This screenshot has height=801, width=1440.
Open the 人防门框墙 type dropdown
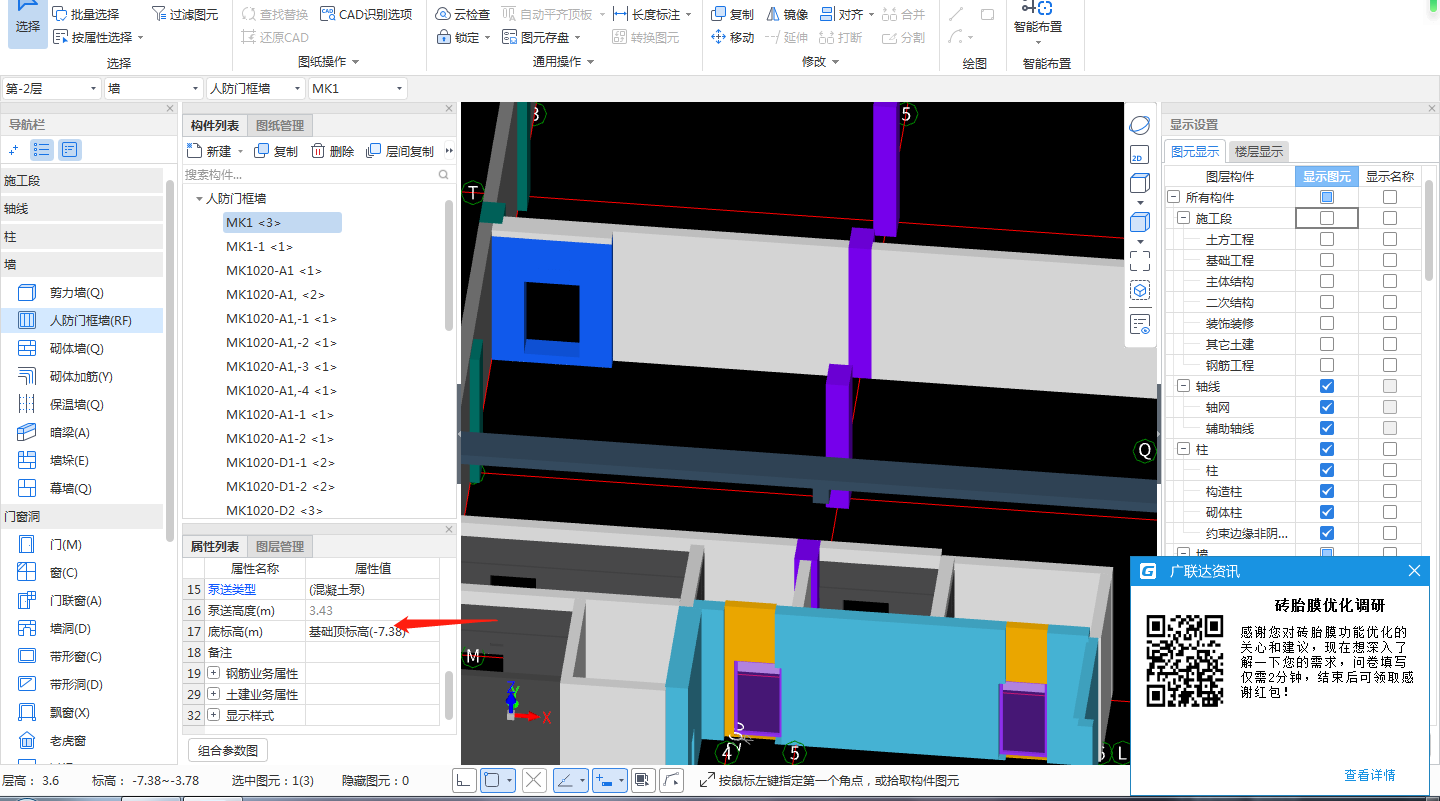click(255, 89)
